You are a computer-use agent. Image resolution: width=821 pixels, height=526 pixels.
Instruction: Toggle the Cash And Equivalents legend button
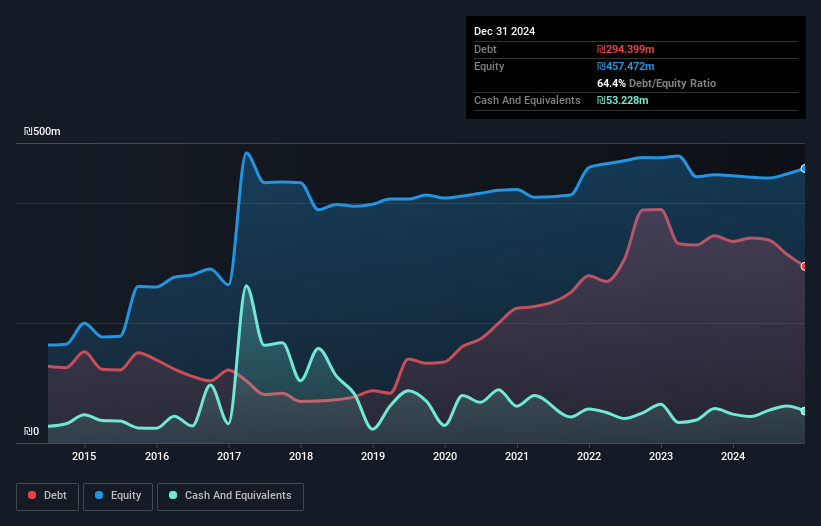tap(230, 496)
